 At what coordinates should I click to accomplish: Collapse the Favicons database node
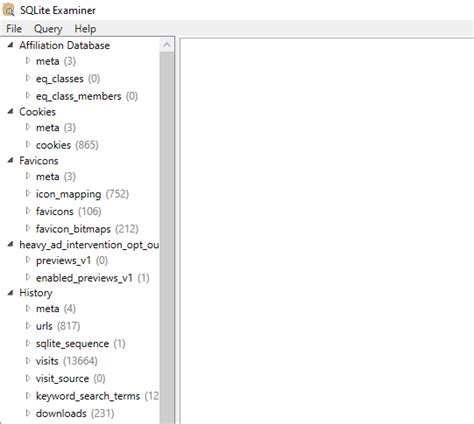(11, 160)
